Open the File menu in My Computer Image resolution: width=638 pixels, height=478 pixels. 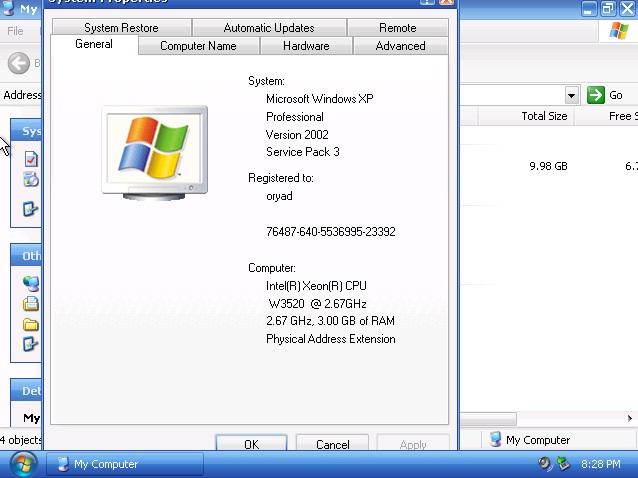[15, 31]
